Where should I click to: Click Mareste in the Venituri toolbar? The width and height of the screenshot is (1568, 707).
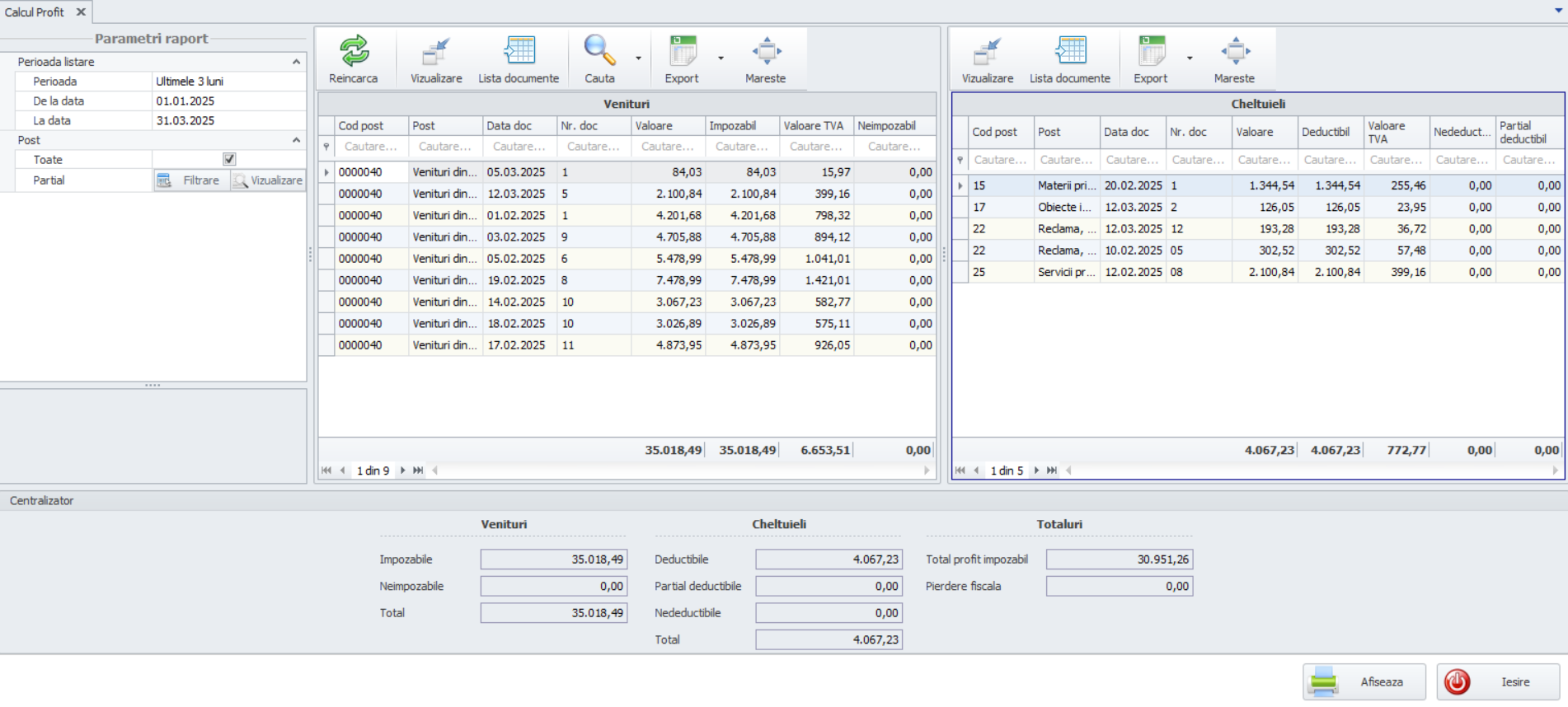pyautogui.click(x=765, y=59)
